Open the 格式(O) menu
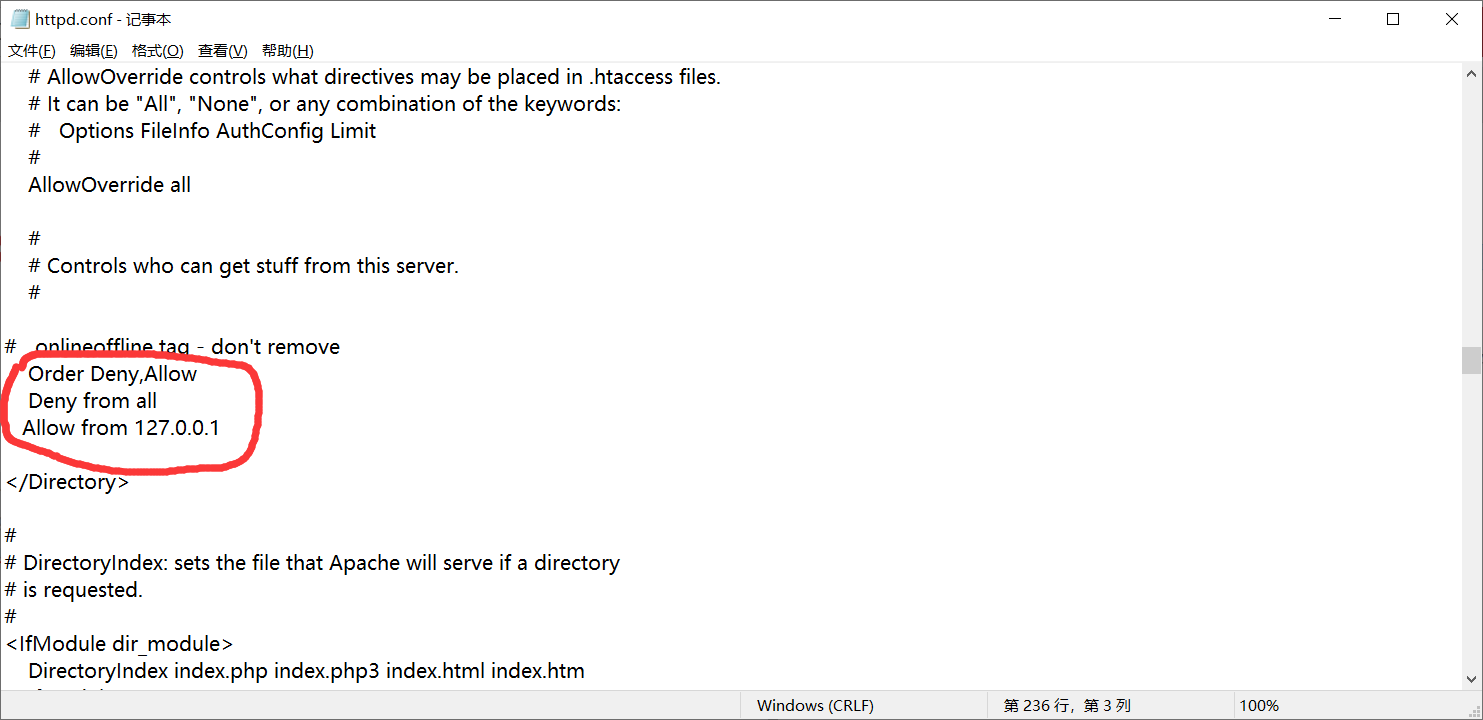 coord(156,50)
